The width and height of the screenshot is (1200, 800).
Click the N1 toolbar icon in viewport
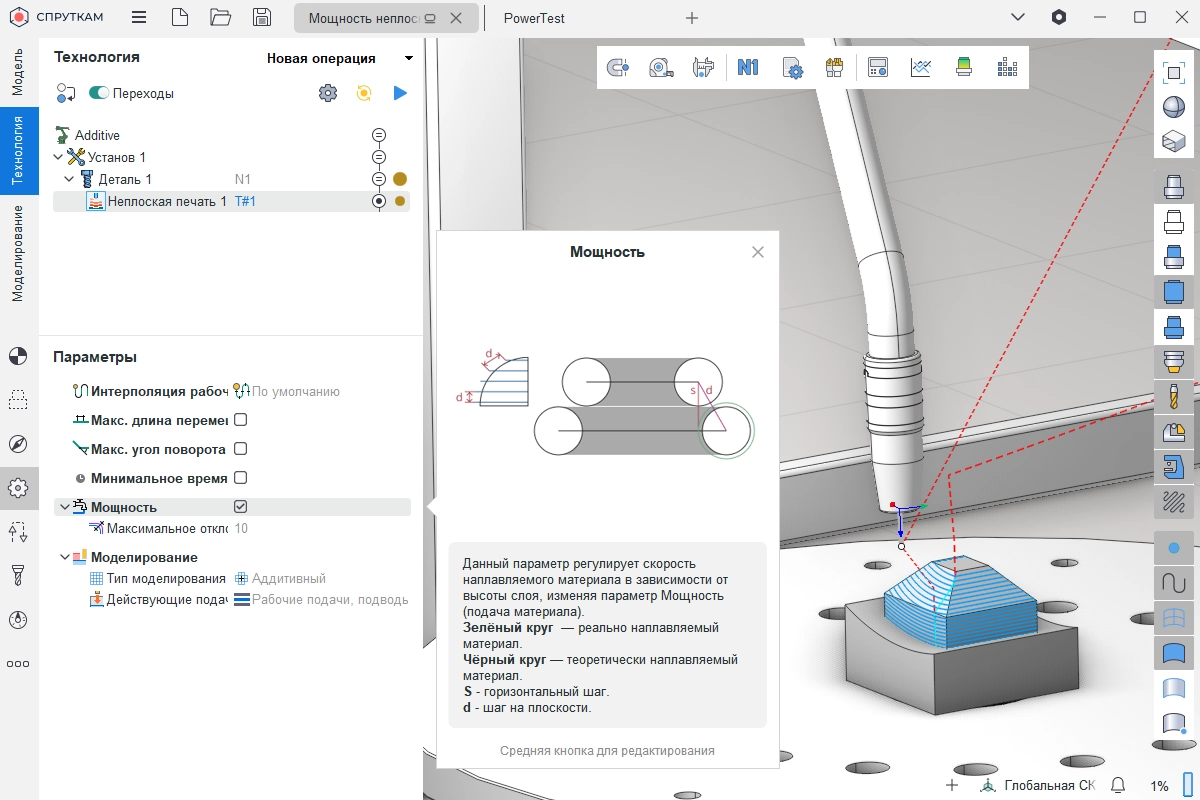(x=748, y=68)
